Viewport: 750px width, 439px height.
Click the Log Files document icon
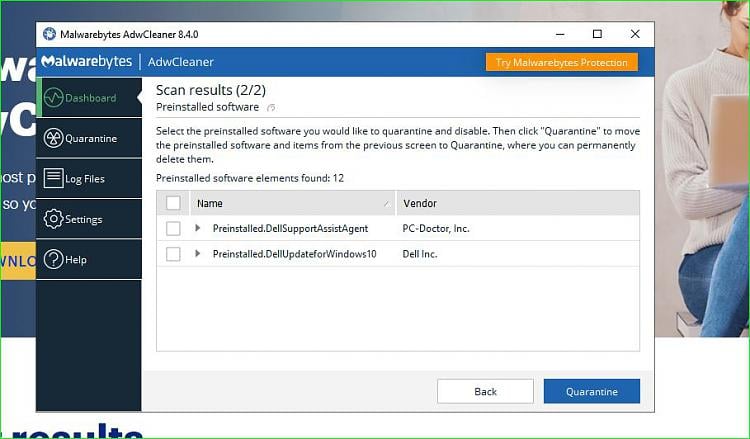click(x=53, y=178)
